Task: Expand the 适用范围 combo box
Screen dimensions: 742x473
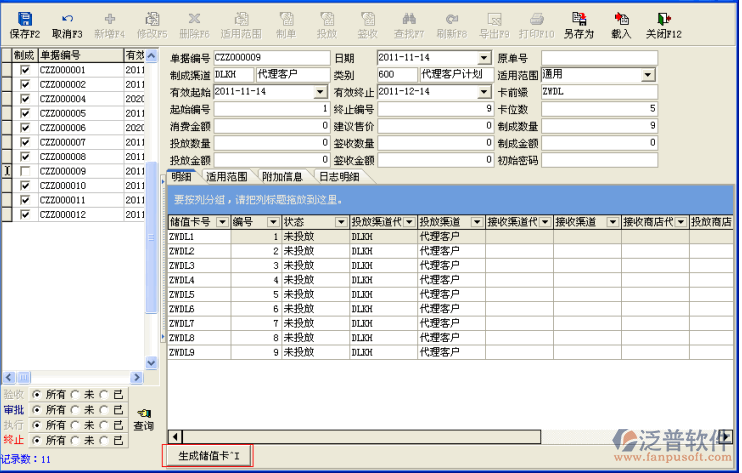Action: [x=648, y=75]
